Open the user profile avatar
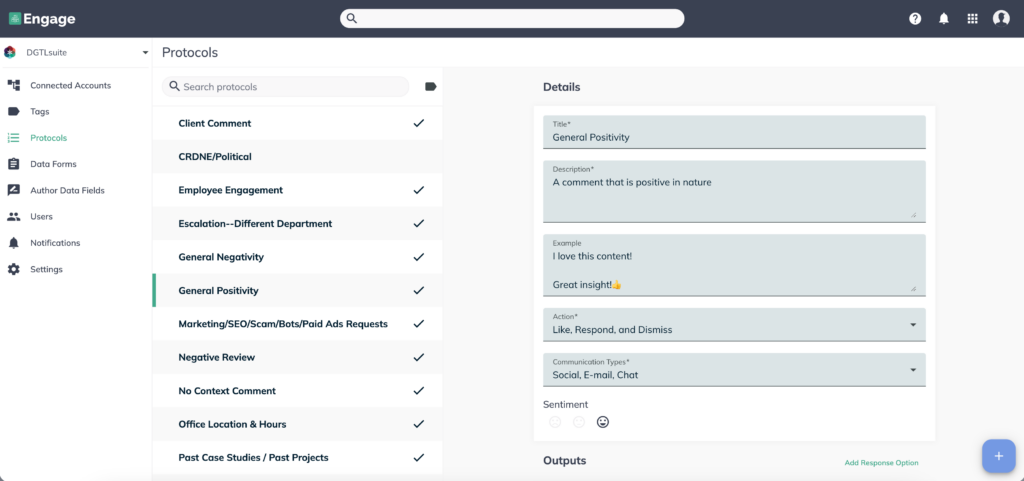The width and height of the screenshot is (1024, 481). tap(1001, 18)
